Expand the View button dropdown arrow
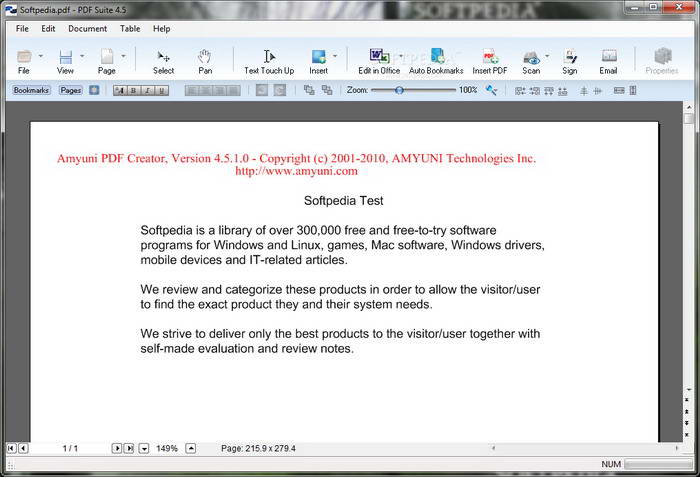This screenshot has height=477, width=700. [x=82, y=56]
